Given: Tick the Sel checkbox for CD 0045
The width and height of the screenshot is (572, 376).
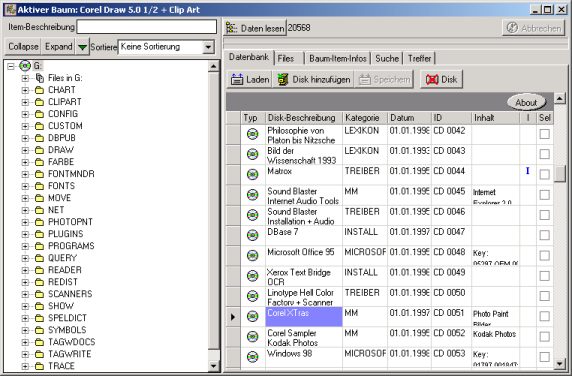Looking at the screenshot, I should click(544, 195).
